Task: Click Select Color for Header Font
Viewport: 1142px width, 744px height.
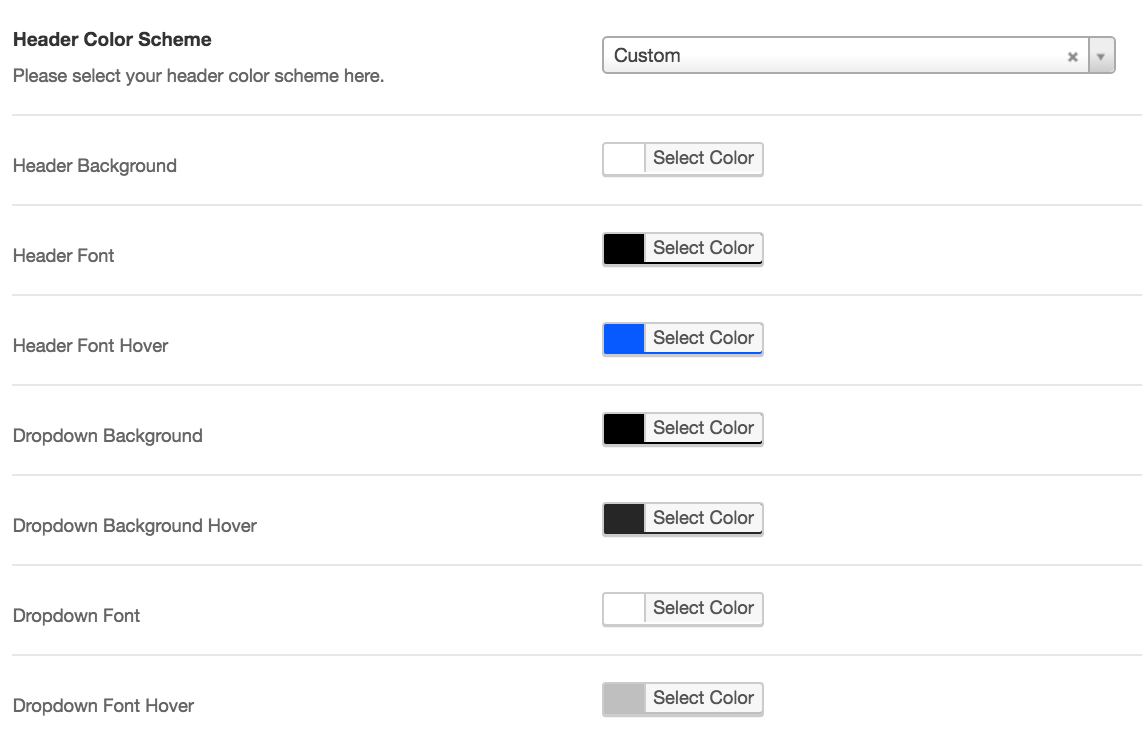Action: [704, 248]
